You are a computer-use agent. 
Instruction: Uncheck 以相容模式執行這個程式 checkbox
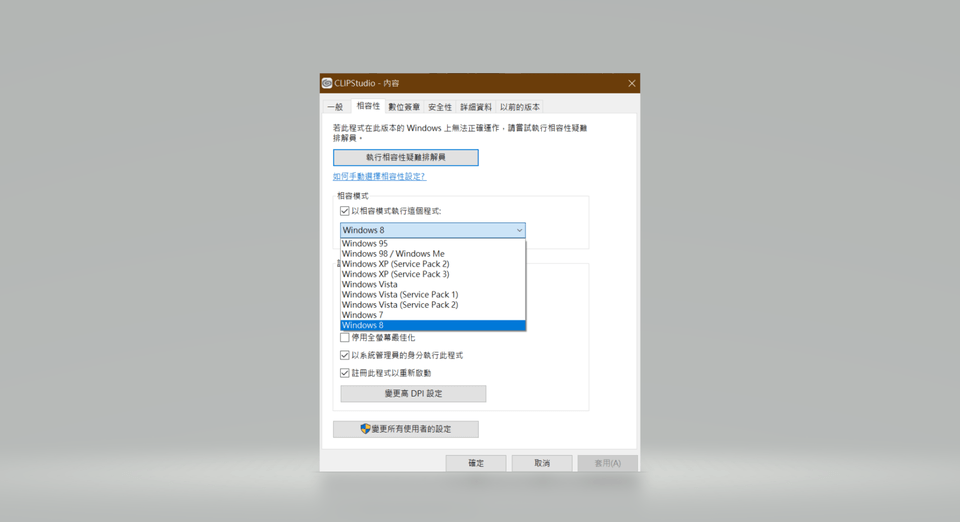pyautogui.click(x=345, y=211)
